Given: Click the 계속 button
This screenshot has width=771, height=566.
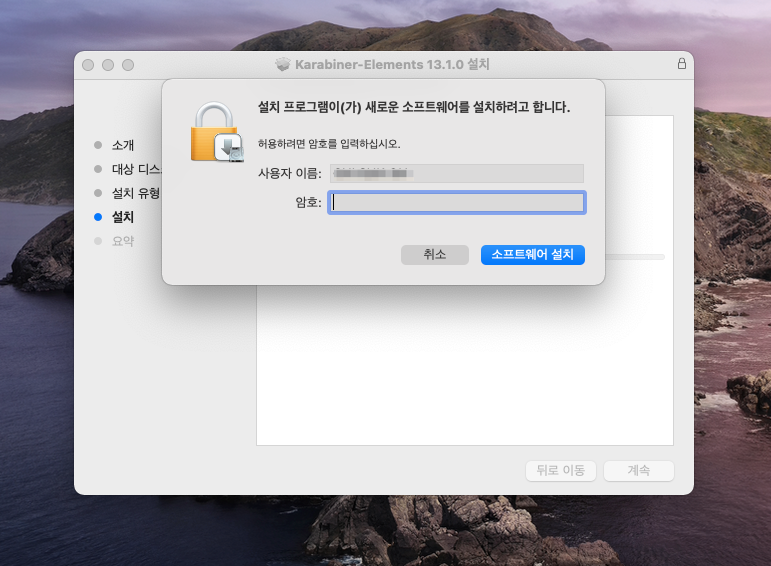Looking at the screenshot, I should coord(639,471).
